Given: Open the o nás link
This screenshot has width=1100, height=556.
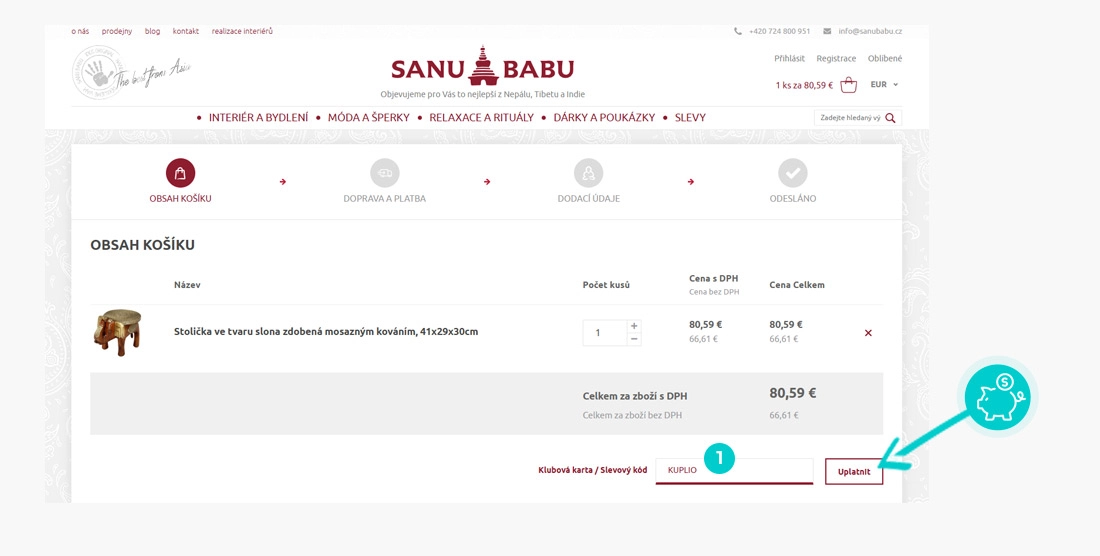Looking at the screenshot, I should coord(80,32).
